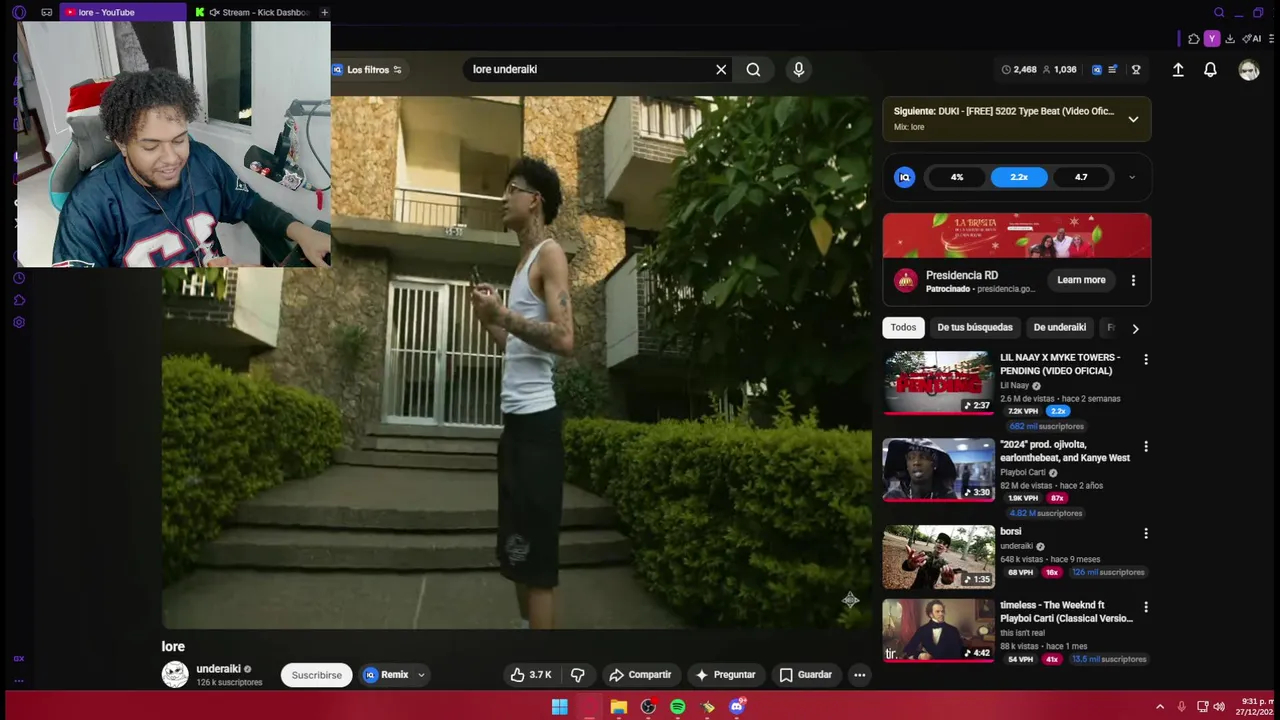This screenshot has width=1280, height=720.
Task: Open the "2024" Playboi Carti thumbnail
Action: click(x=938, y=469)
